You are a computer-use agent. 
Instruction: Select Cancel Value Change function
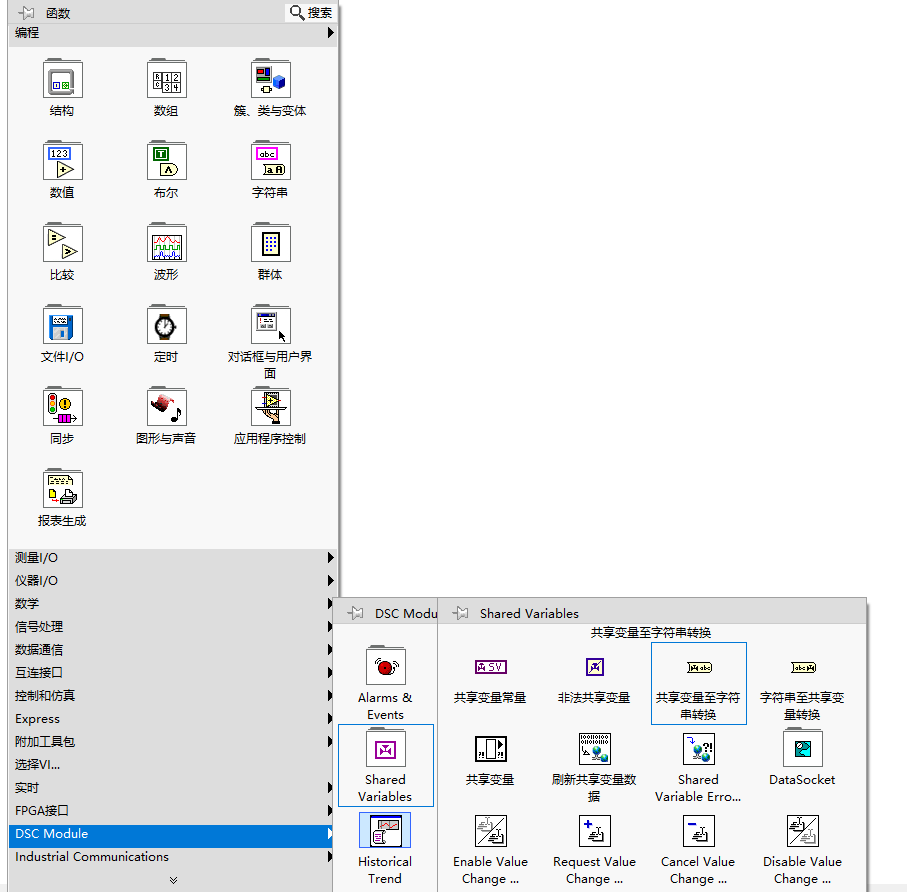click(x=699, y=831)
